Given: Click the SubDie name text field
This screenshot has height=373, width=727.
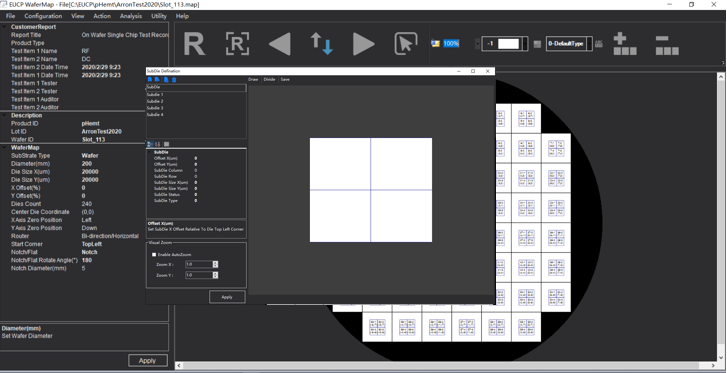Looking at the screenshot, I should (196, 87).
